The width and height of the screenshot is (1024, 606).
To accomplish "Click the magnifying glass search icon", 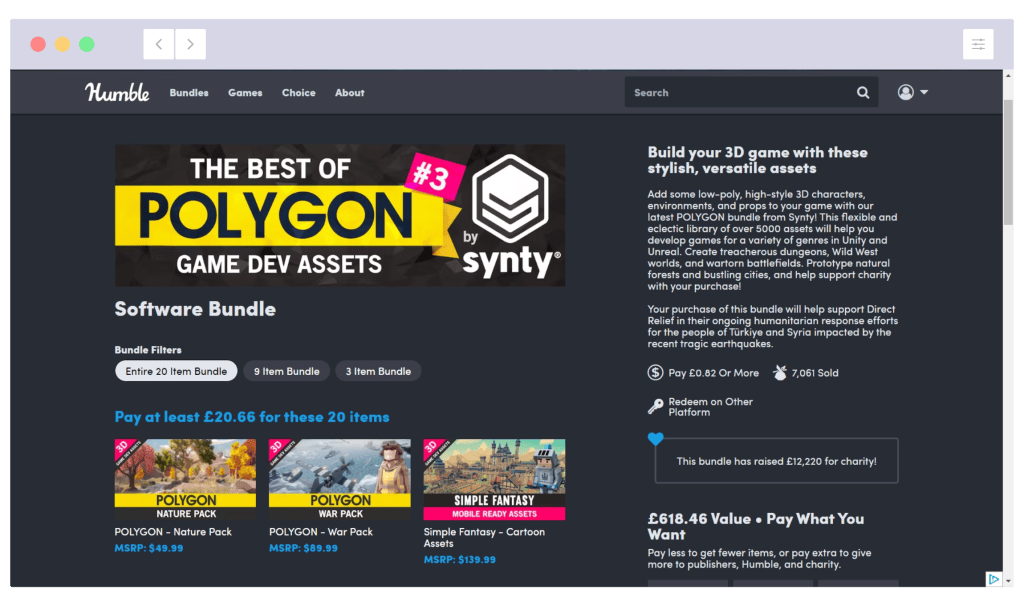I will [863, 93].
